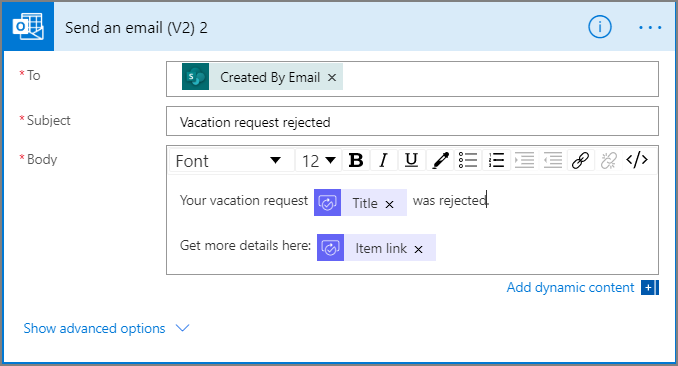This screenshot has width=678, height=366.
Task: Remove the Created By Email token
Action: click(332, 77)
